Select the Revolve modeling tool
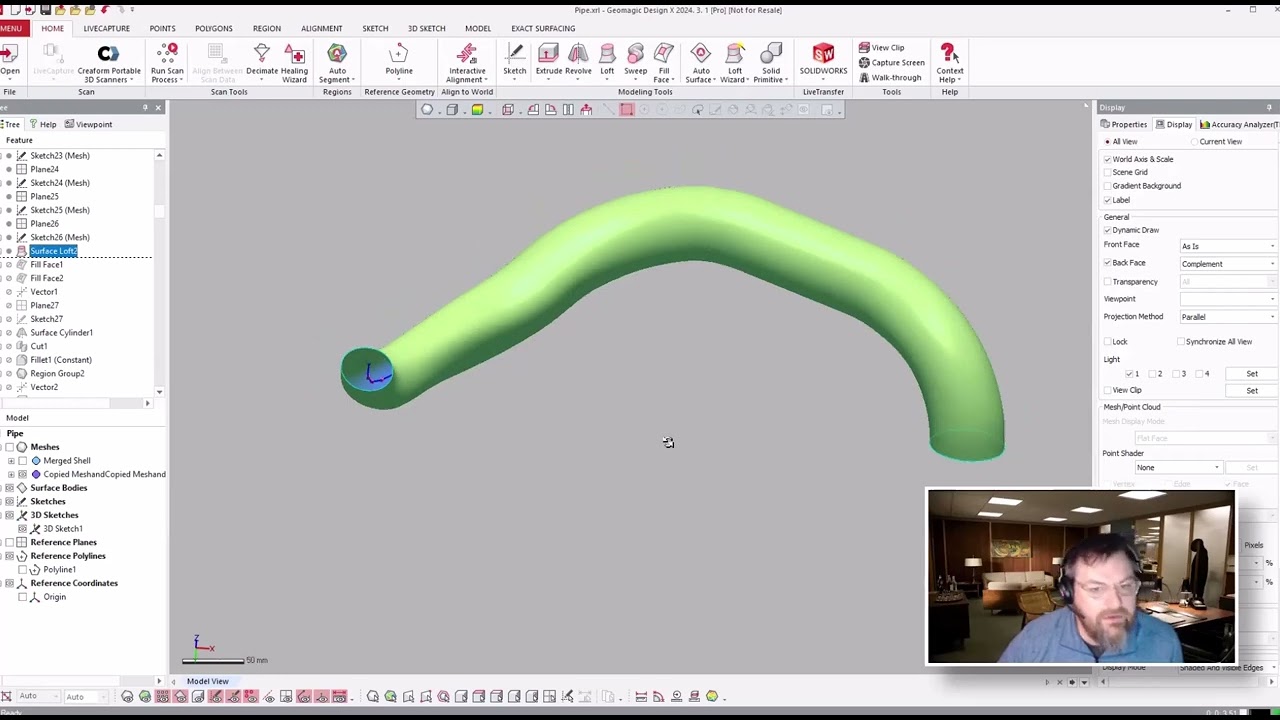Image resolution: width=1280 pixels, height=720 pixels. click(x=578, y=61)
